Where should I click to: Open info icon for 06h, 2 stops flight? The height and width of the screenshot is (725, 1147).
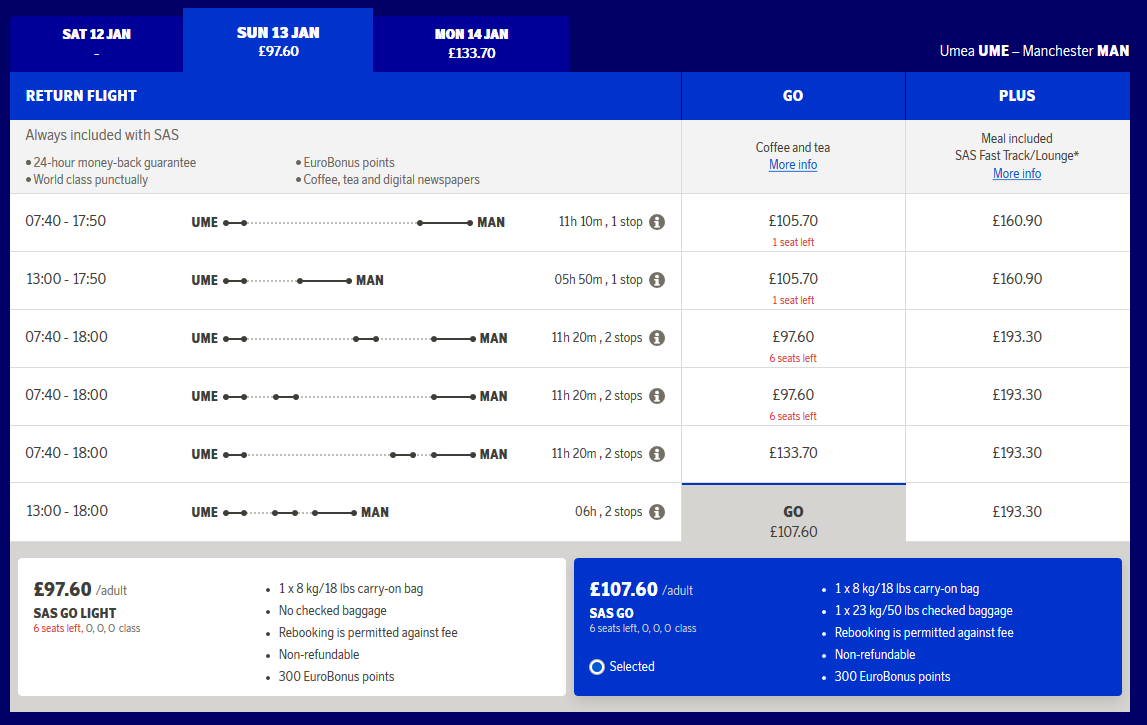click(657, 512)
